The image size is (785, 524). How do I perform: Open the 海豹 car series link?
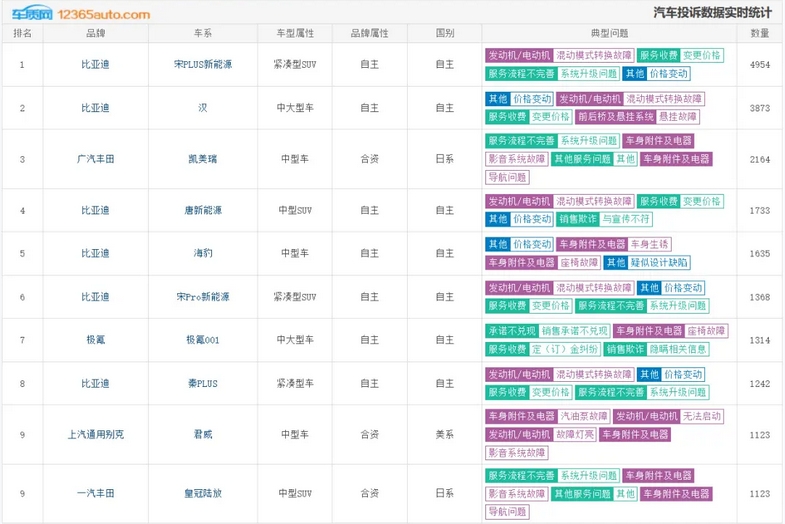coord(203,253)
